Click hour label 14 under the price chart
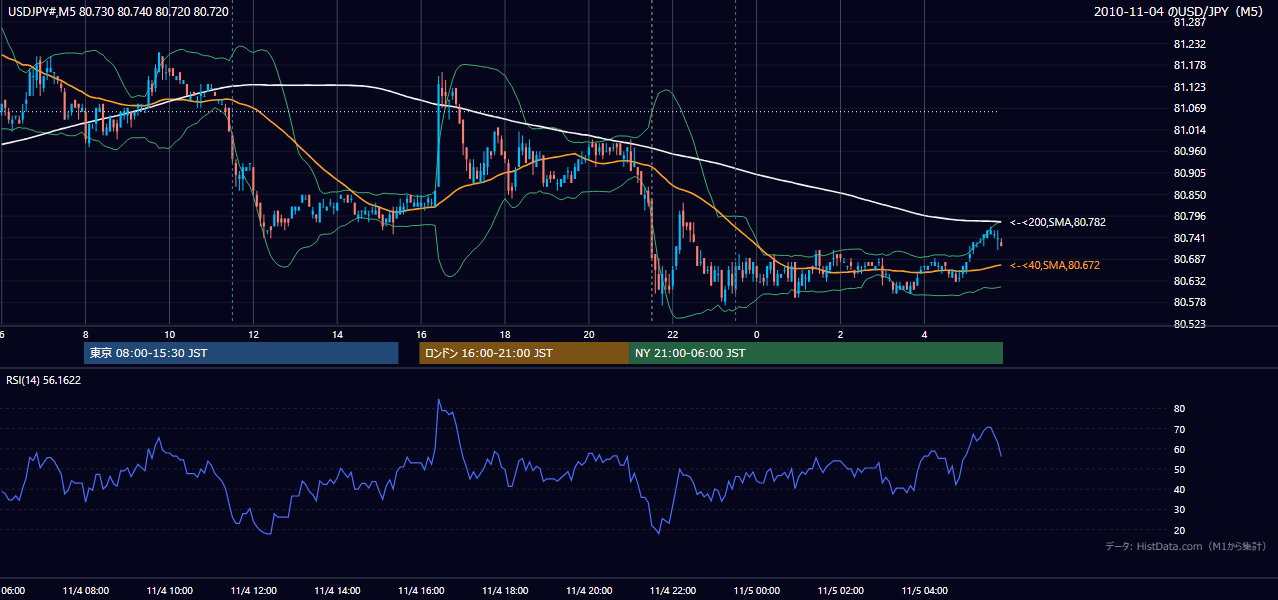This screenshot has height=600, width=1278. [337, 335]
